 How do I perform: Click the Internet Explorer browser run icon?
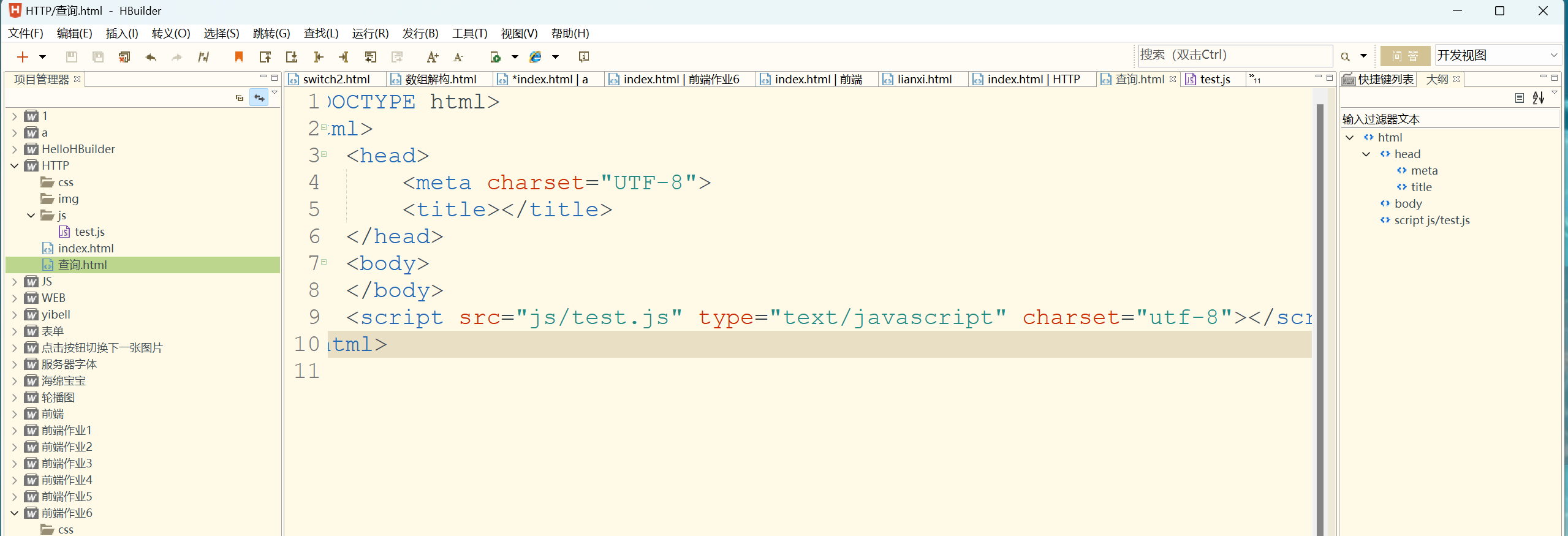[536, 57]
